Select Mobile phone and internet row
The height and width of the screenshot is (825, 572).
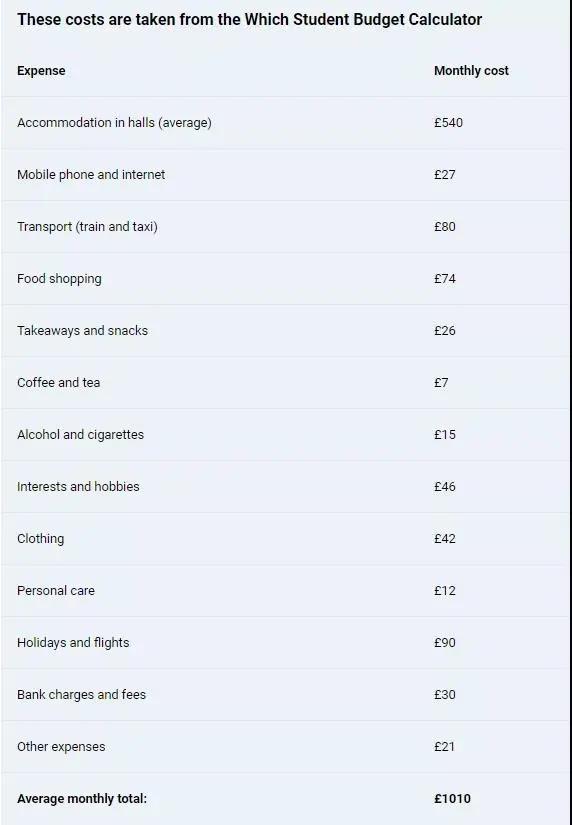coord(286,175)
